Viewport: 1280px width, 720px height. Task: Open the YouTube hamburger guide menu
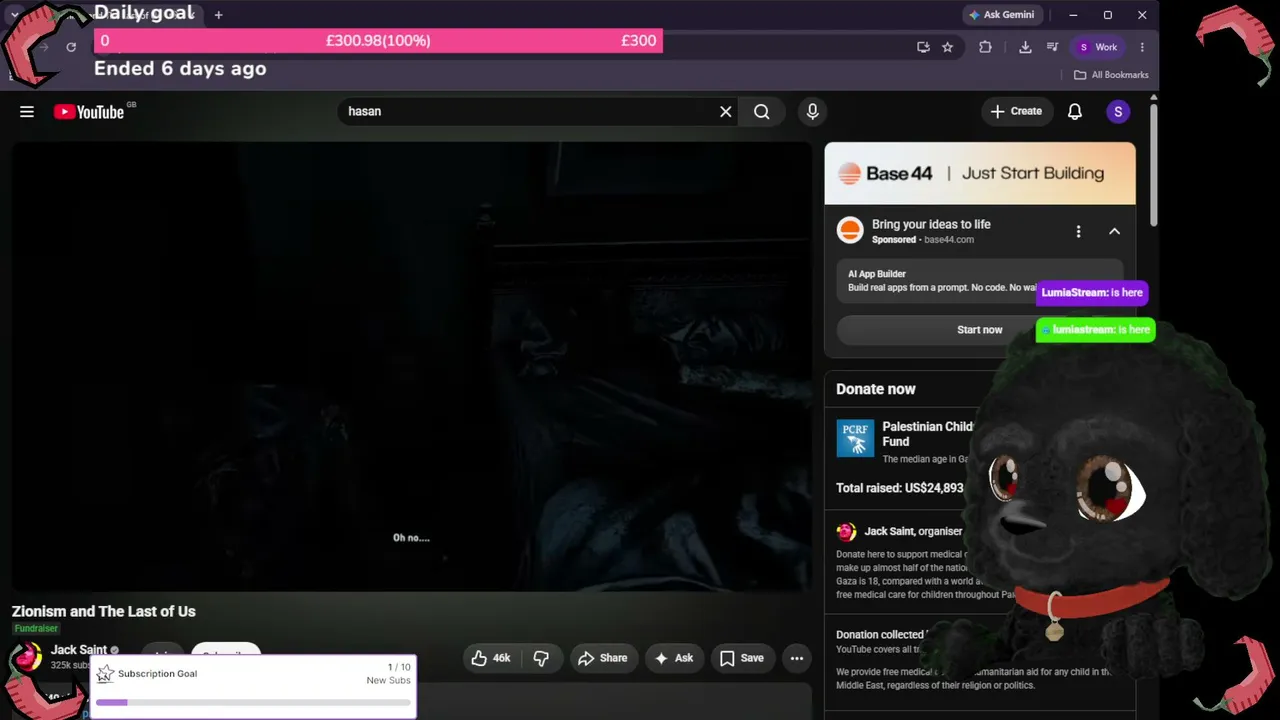point(27,112)
